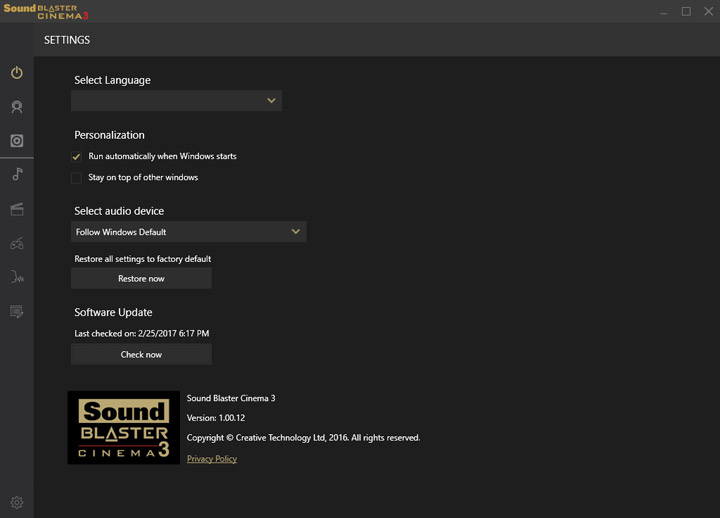Click the Sound Blaster Cinema 3 logo image

pyautogui.click(x=124, y=428)
